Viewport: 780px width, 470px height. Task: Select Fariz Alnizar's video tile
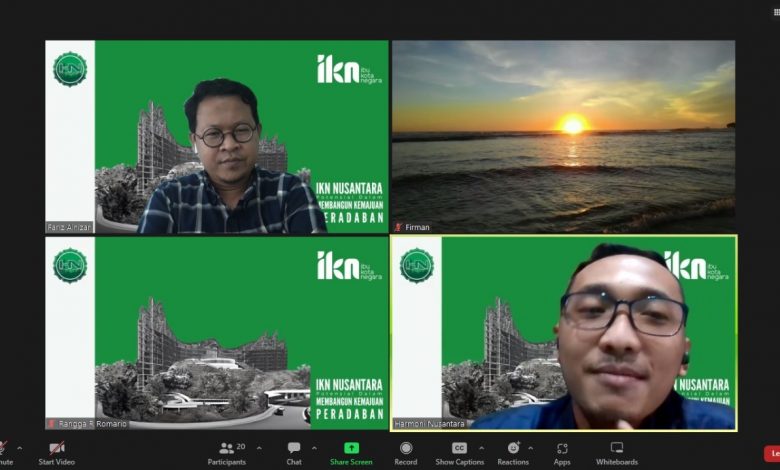(217, 137)
